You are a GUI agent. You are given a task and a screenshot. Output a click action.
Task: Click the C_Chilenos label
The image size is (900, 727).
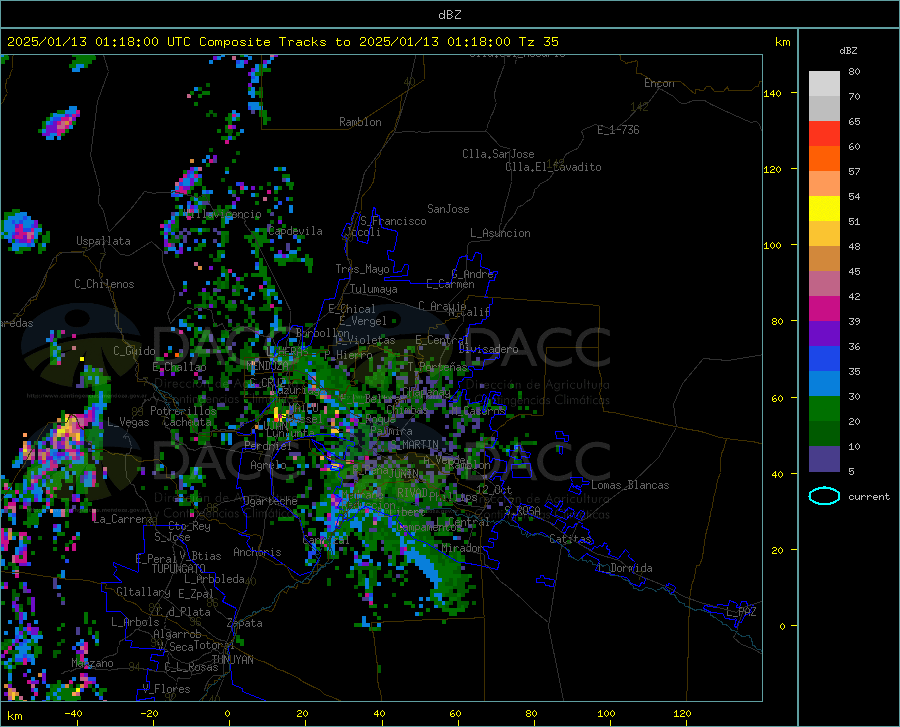click(104, 284)
